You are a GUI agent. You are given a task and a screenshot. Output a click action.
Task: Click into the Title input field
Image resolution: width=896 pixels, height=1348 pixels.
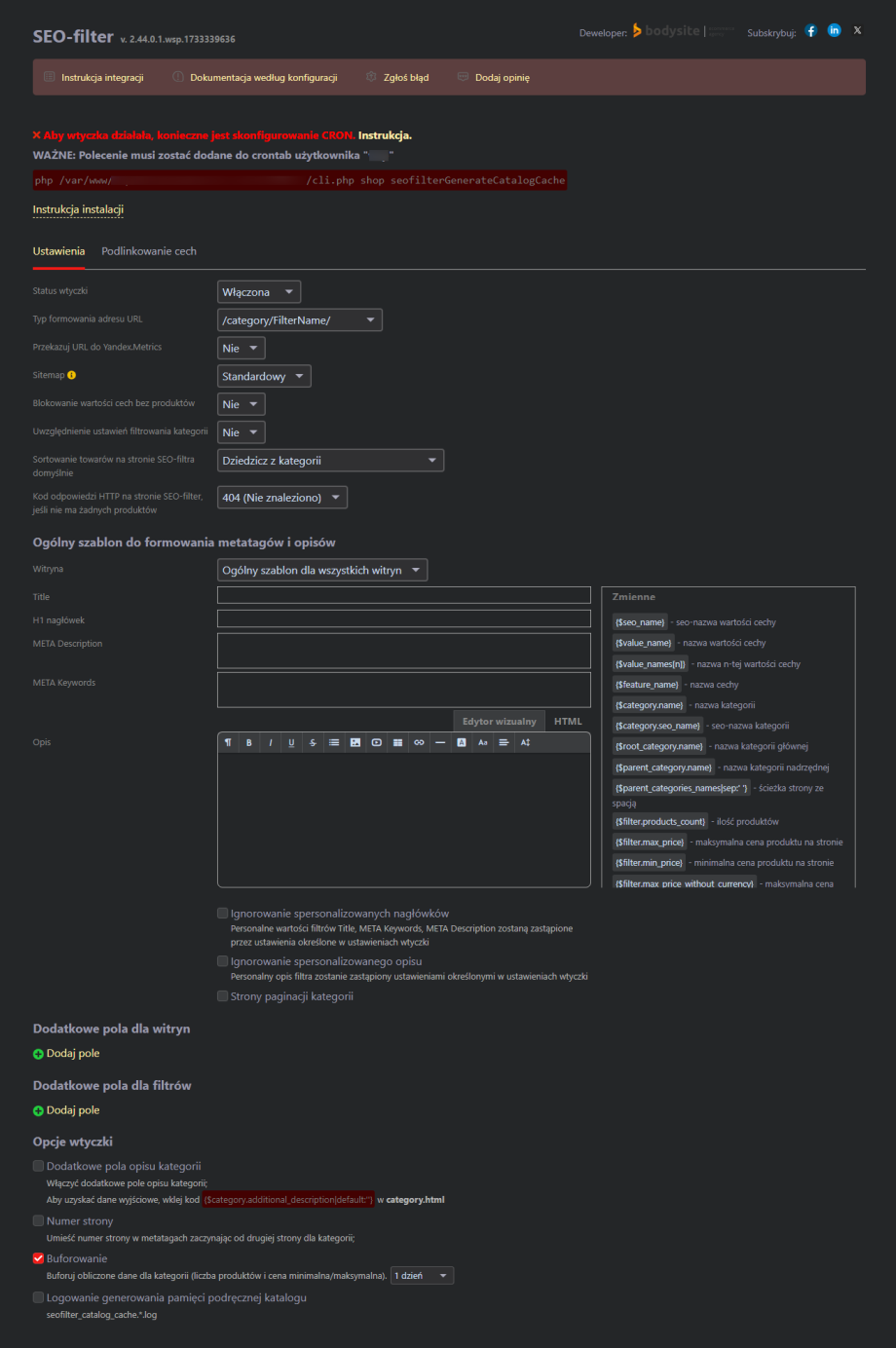[x=403, y=595]
